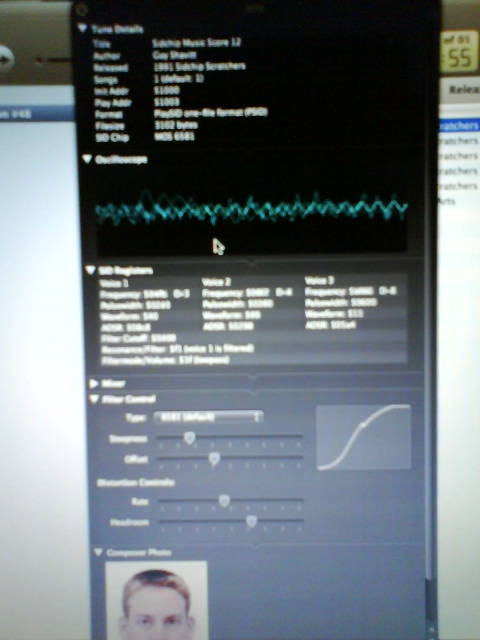Click the Resonance/Filter line in SID Registers
Viewport: 480px width, 640px height.
point(177,349)
